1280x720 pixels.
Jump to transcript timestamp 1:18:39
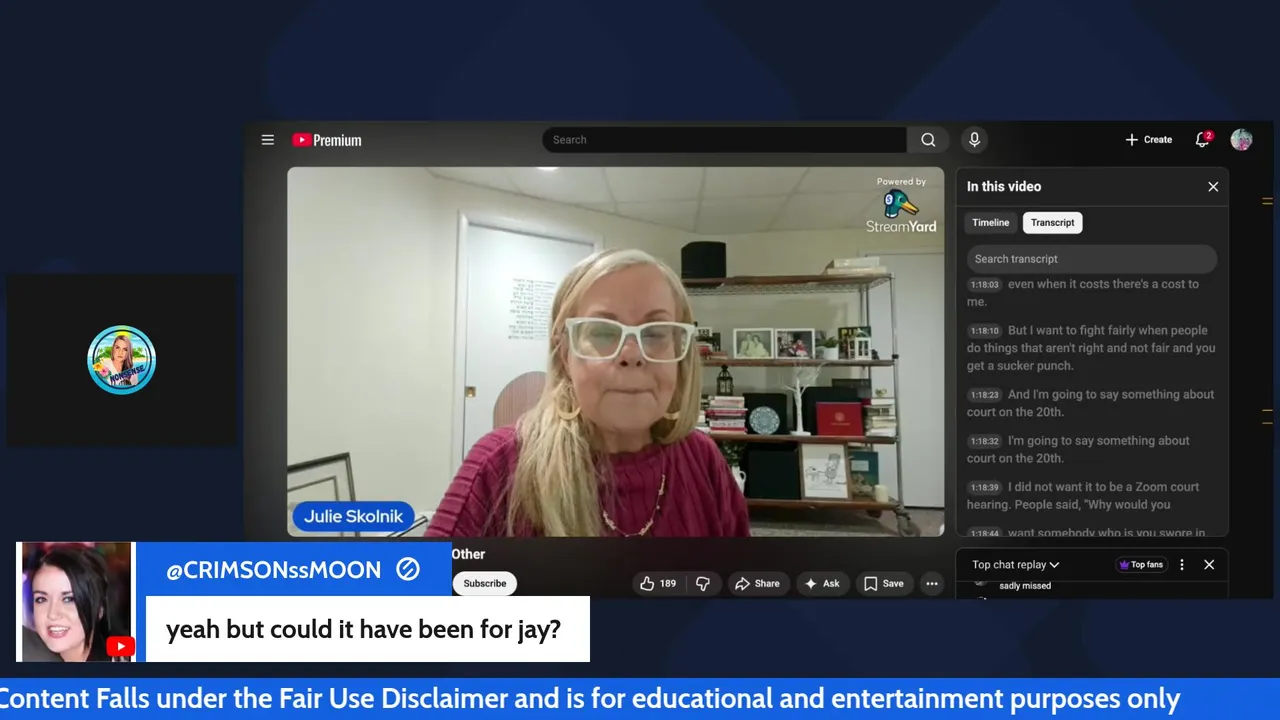click(985, 487)
